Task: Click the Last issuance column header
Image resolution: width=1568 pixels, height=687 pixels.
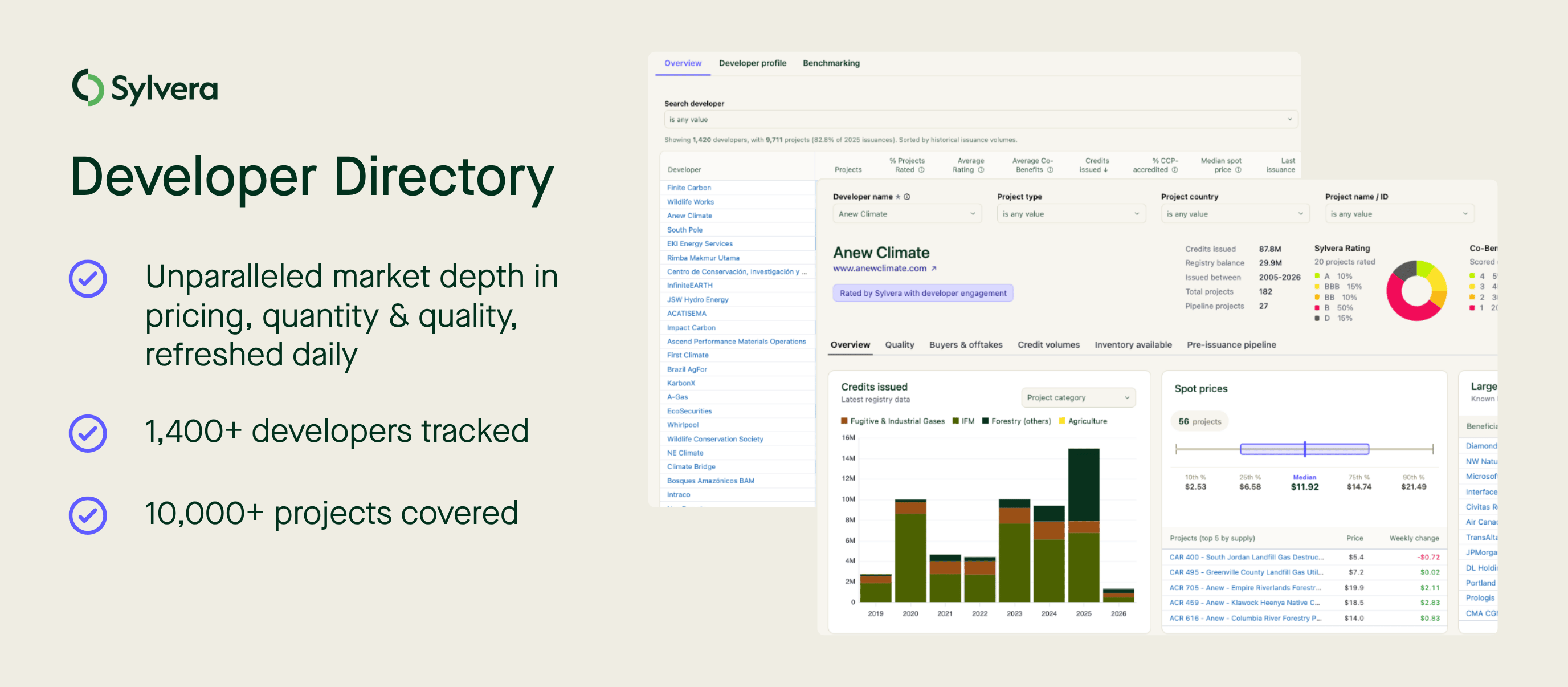Action: click(1281, 166)
